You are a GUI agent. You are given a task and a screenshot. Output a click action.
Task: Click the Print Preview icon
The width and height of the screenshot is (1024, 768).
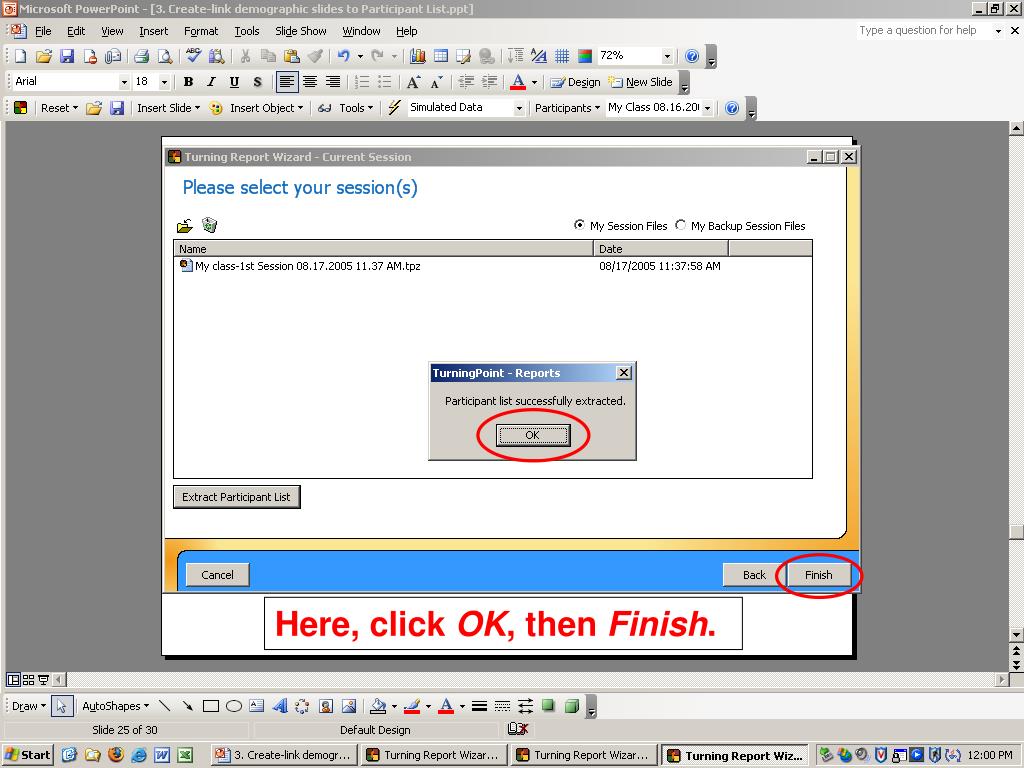pos(165,56)
